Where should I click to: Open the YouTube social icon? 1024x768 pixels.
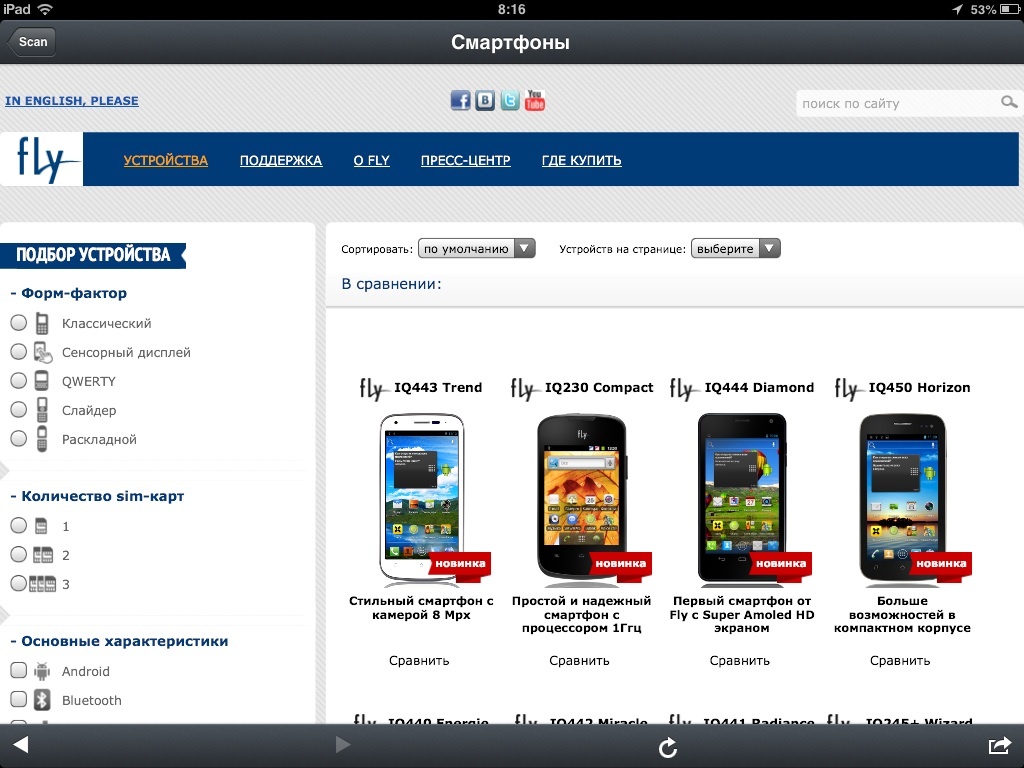pos(535,101)
